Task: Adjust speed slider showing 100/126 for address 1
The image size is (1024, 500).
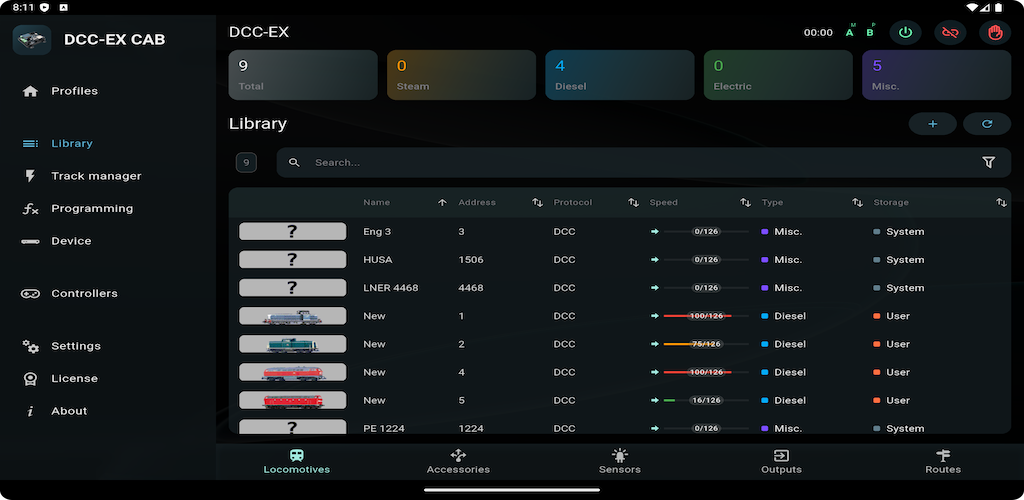Action: pos(706,316)
